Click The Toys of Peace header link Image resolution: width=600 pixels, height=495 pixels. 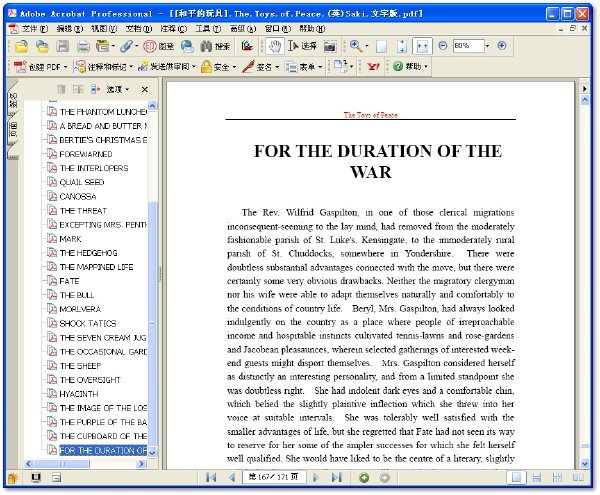(x=370, y=115)
